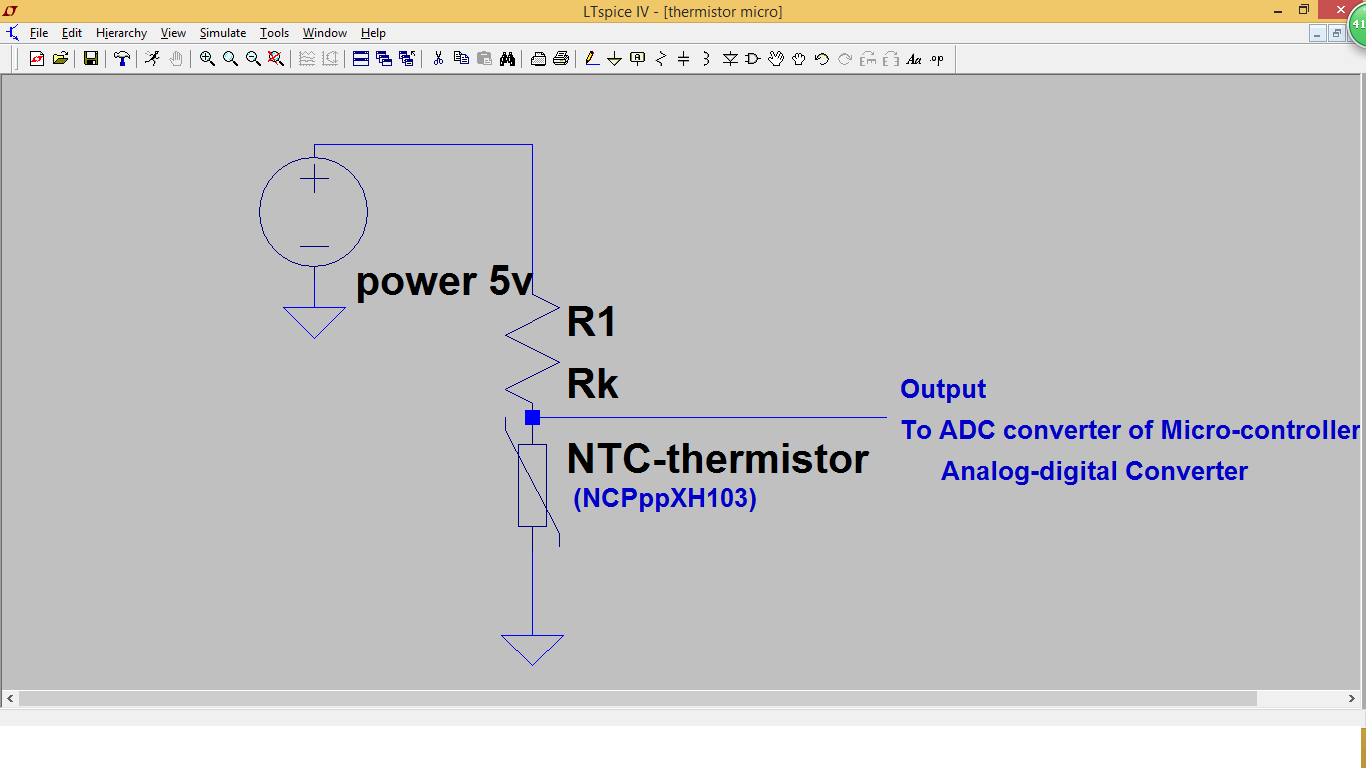Image resolution: width=1366 pixels, height=768 pixels.
Task: Copy with the duplicate pages icon
Action: pos(461,59)
